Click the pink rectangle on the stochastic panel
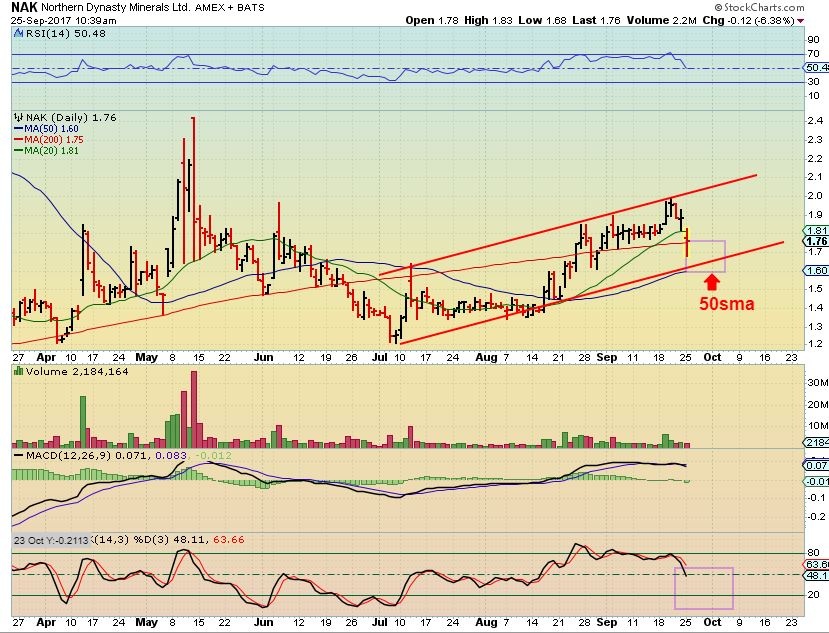This screenshot has height=633, width=829. (704, 588)
